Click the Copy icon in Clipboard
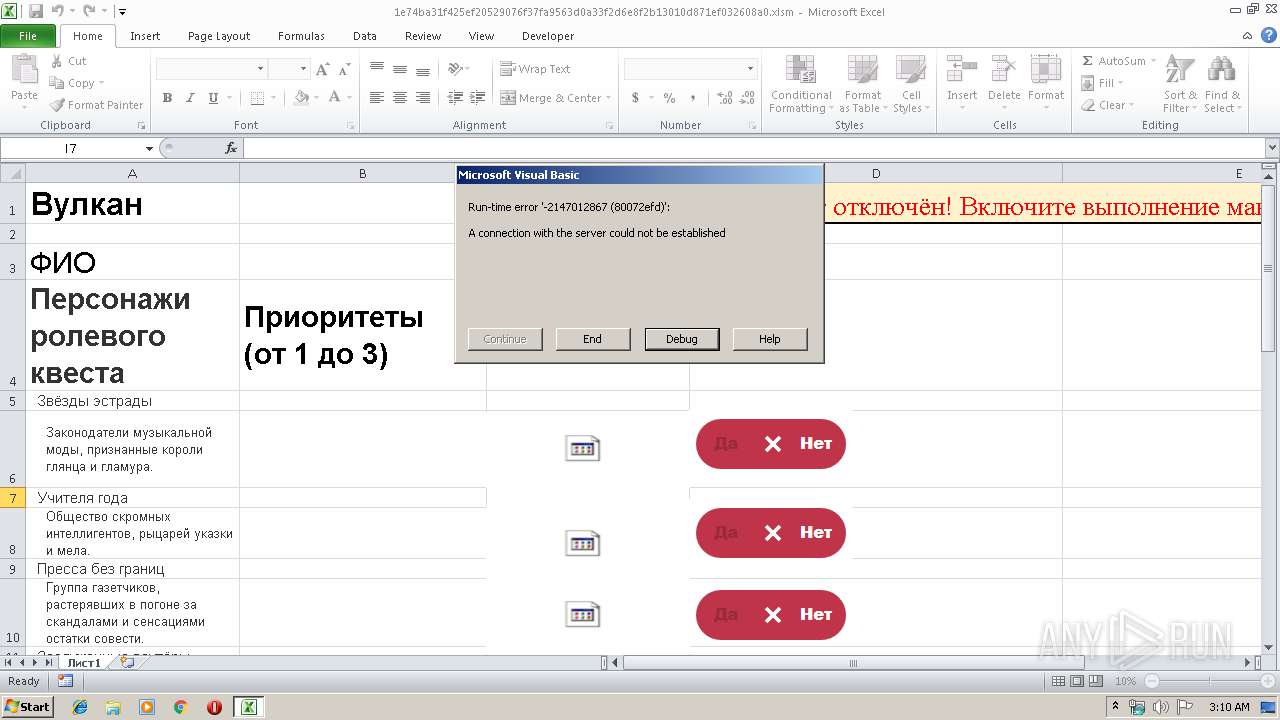Screen dimensions: 1280x720 (57, 83)
